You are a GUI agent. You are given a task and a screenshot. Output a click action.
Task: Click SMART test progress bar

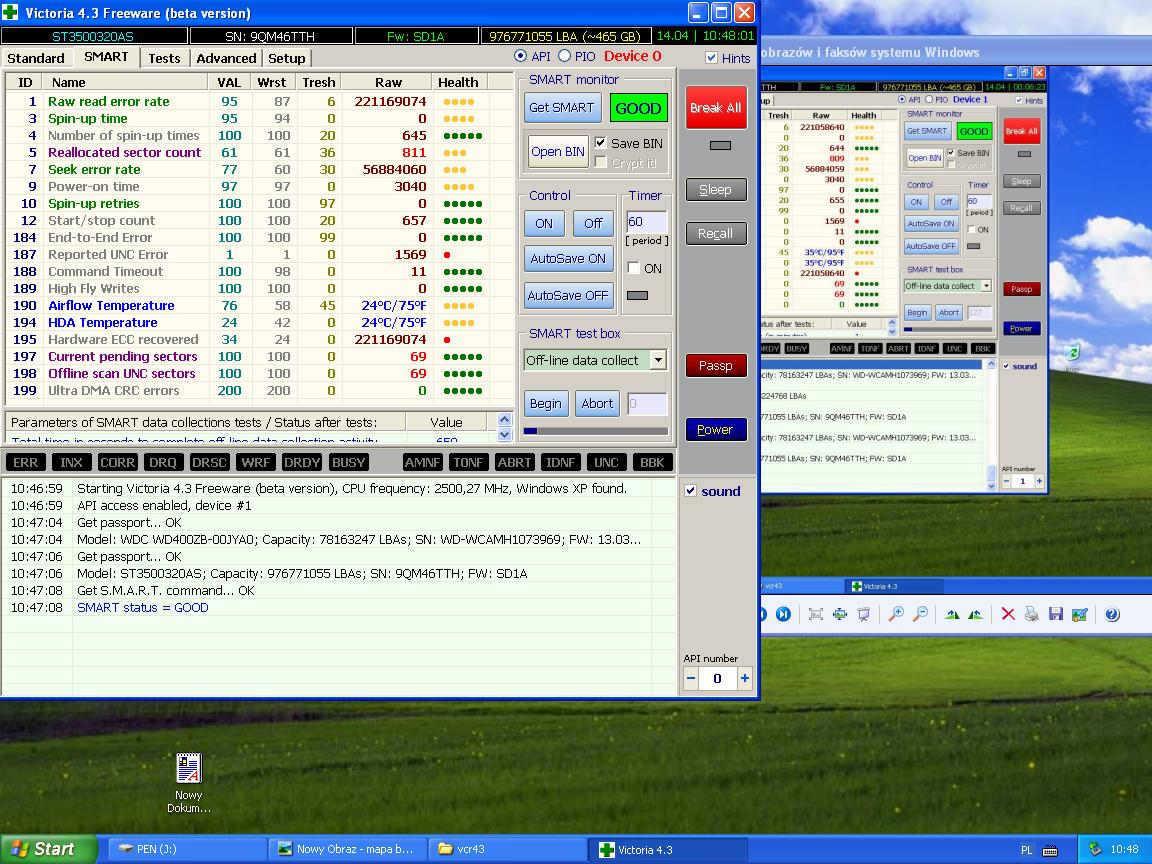[596, 431]
